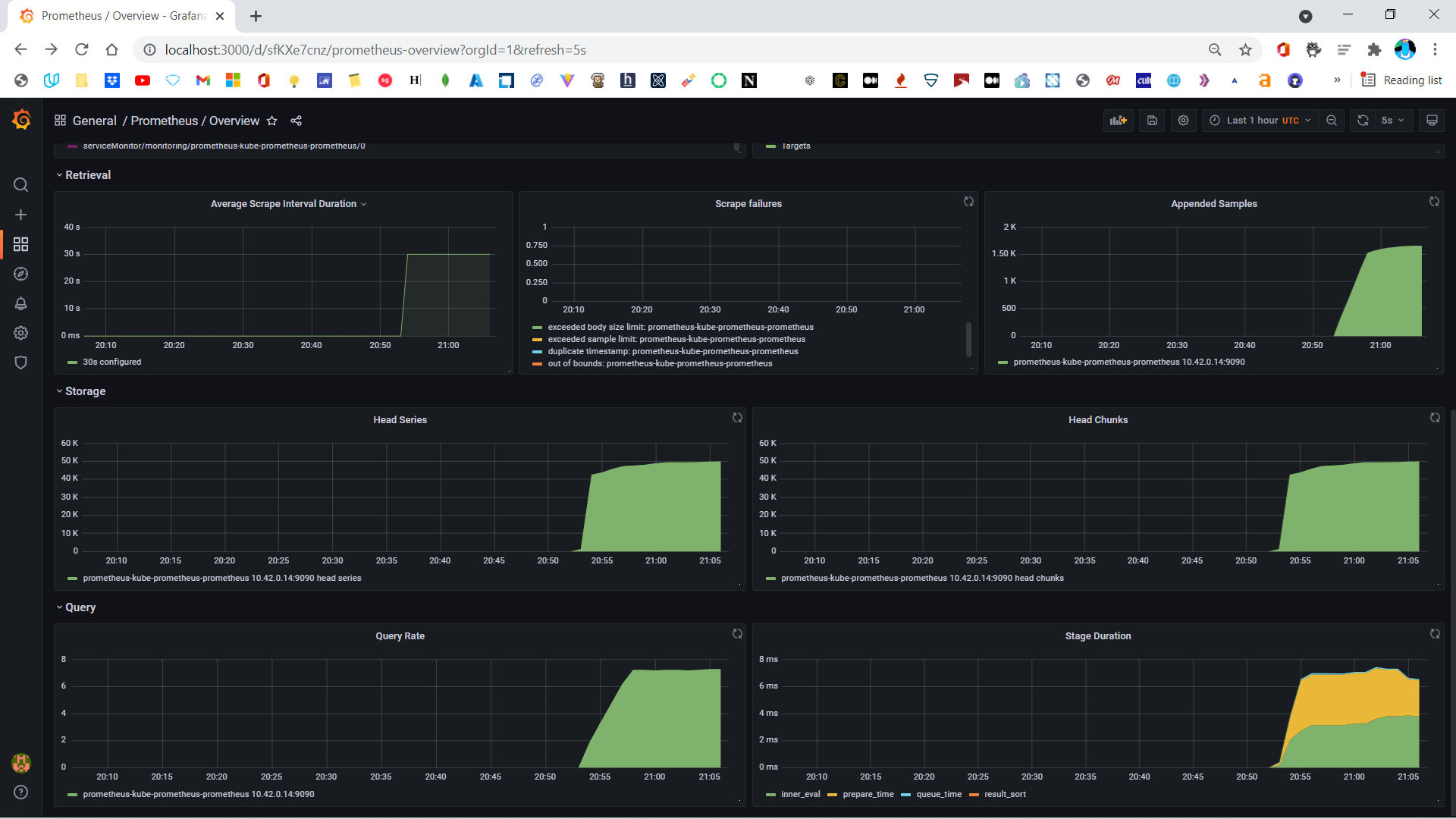The height and width of the screenshot is (819, 1456).
Task: Open the Scrape failures panel title
Action: coord(748,204)
